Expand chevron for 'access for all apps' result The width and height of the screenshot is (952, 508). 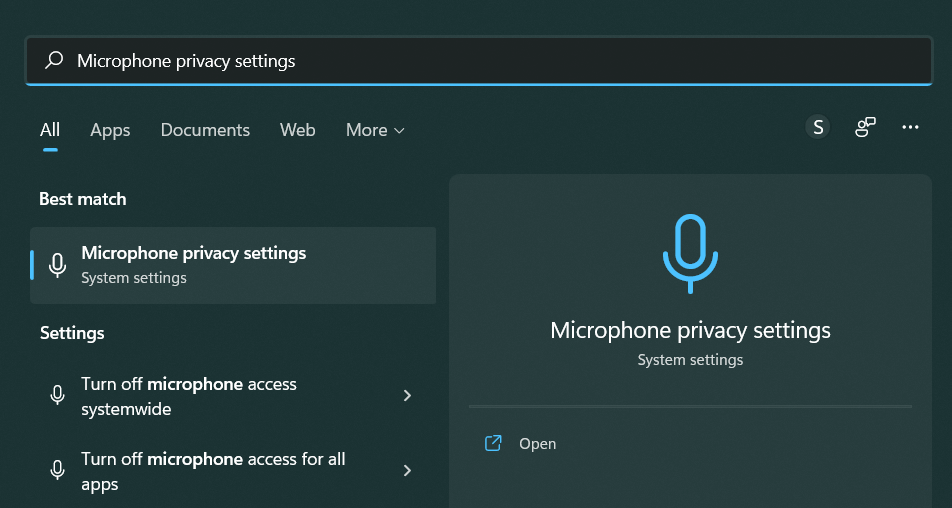pos(407,471)
